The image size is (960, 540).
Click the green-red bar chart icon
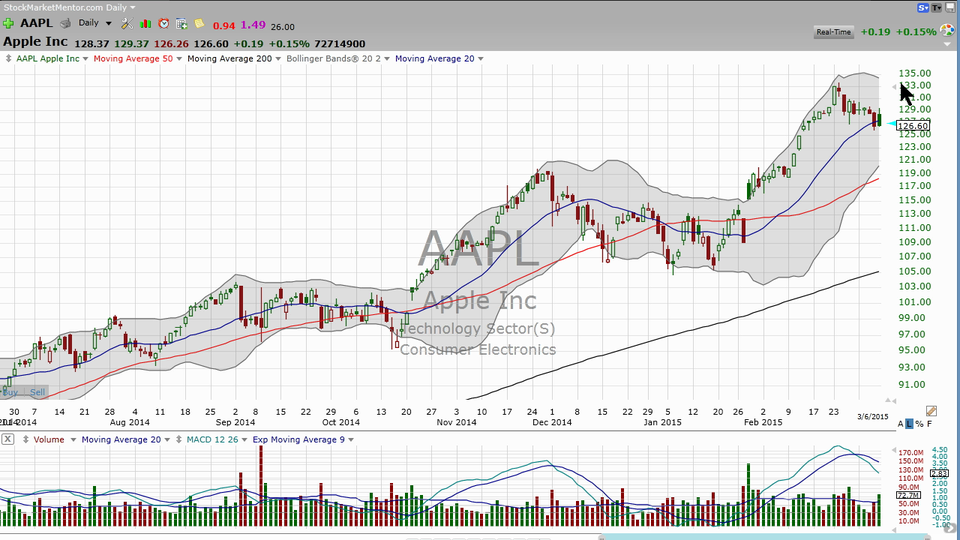146,24
